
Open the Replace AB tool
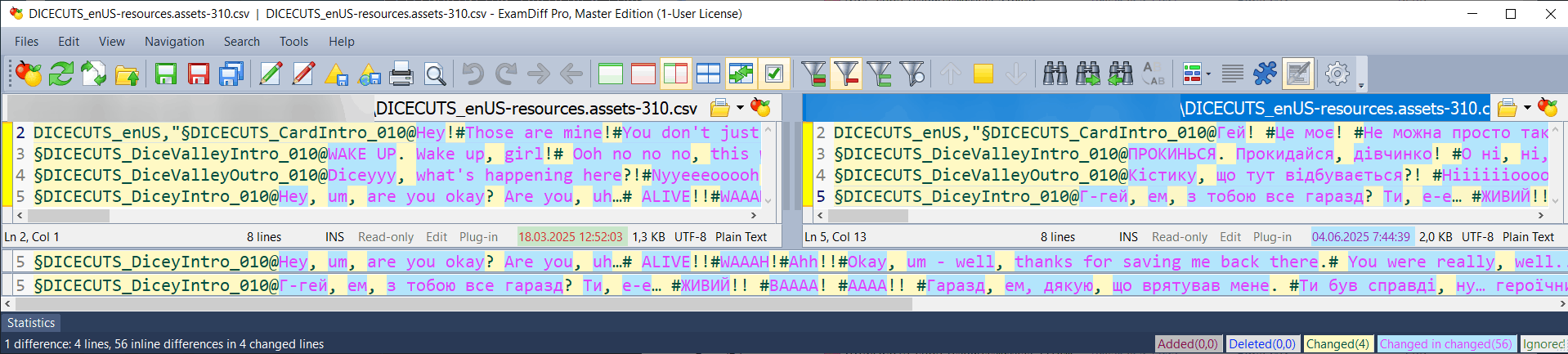1154,74
